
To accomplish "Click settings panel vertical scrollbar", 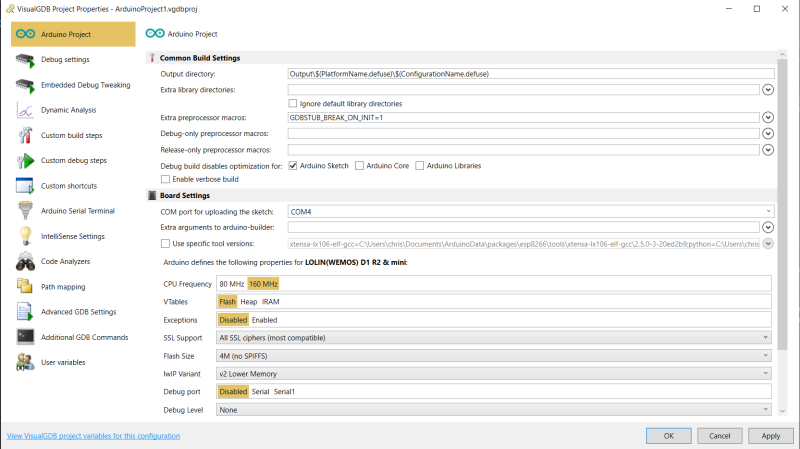I will (782, 204).
